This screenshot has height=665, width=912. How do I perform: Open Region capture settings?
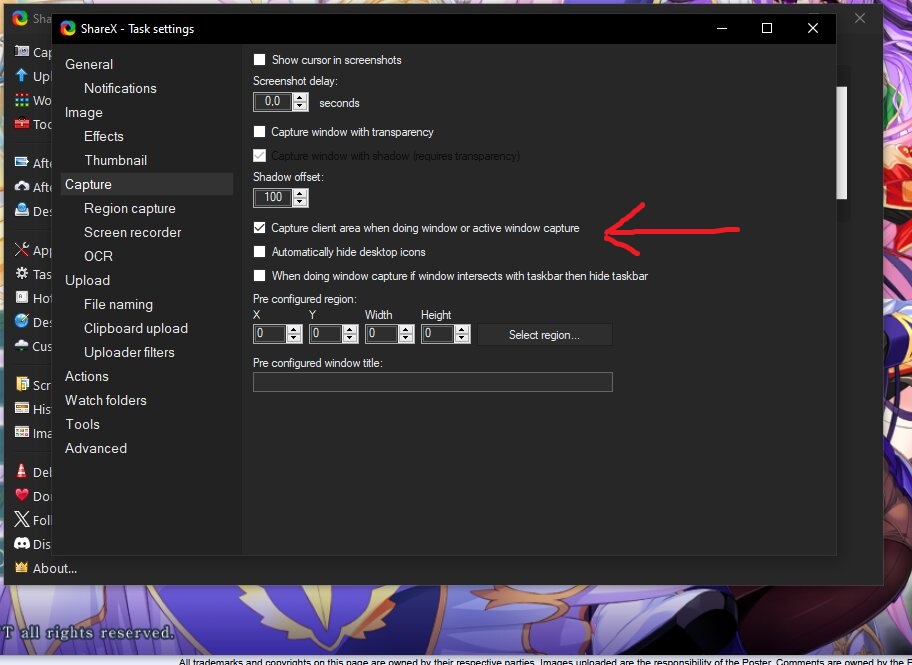(x=130, y=208)
